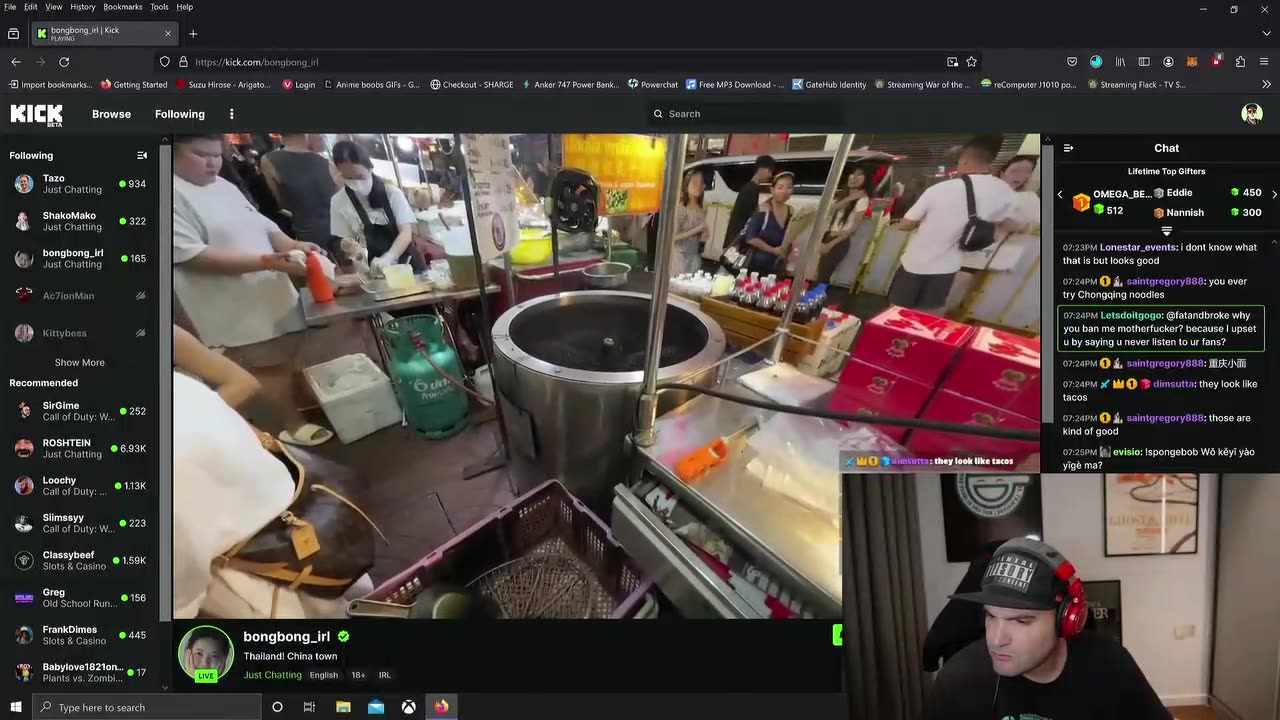Collapse the chat panel icon
The width and height of the screenshot is (1280, 720).
point(1068,148)
